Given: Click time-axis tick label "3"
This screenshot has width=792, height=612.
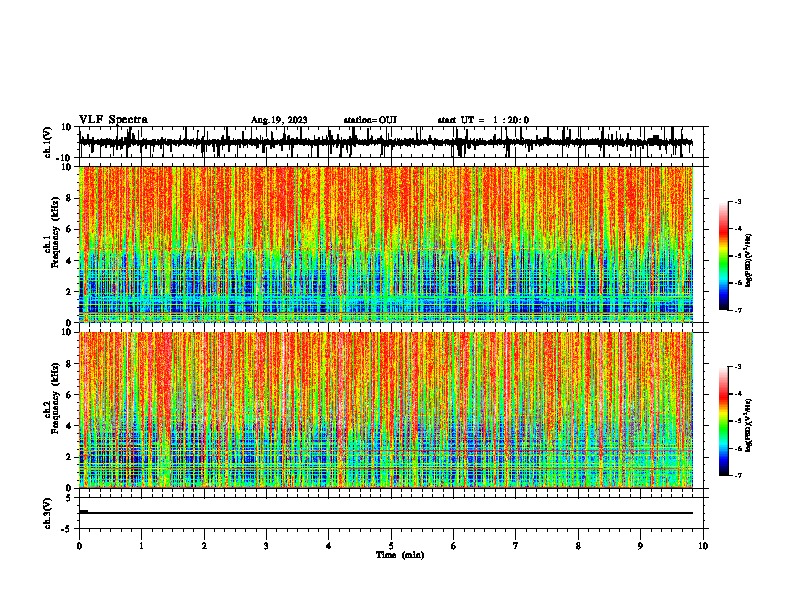Looking at the screenshot, I should click(x=266, y=546).
